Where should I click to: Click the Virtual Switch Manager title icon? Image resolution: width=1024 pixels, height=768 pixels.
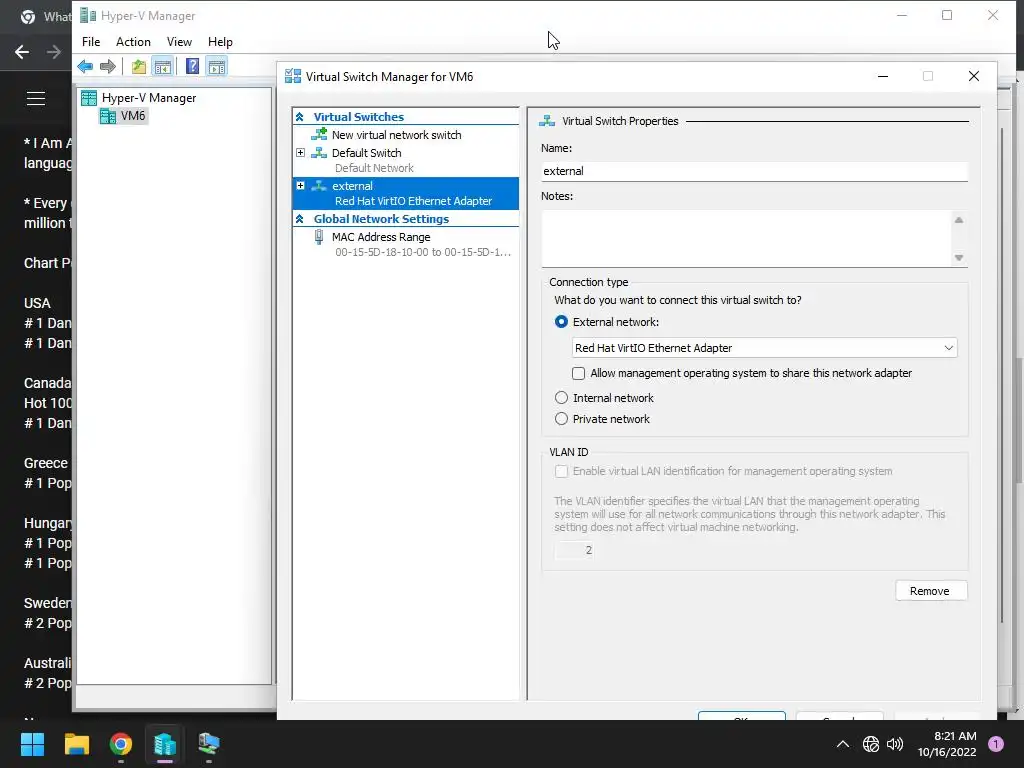(293, 76)
